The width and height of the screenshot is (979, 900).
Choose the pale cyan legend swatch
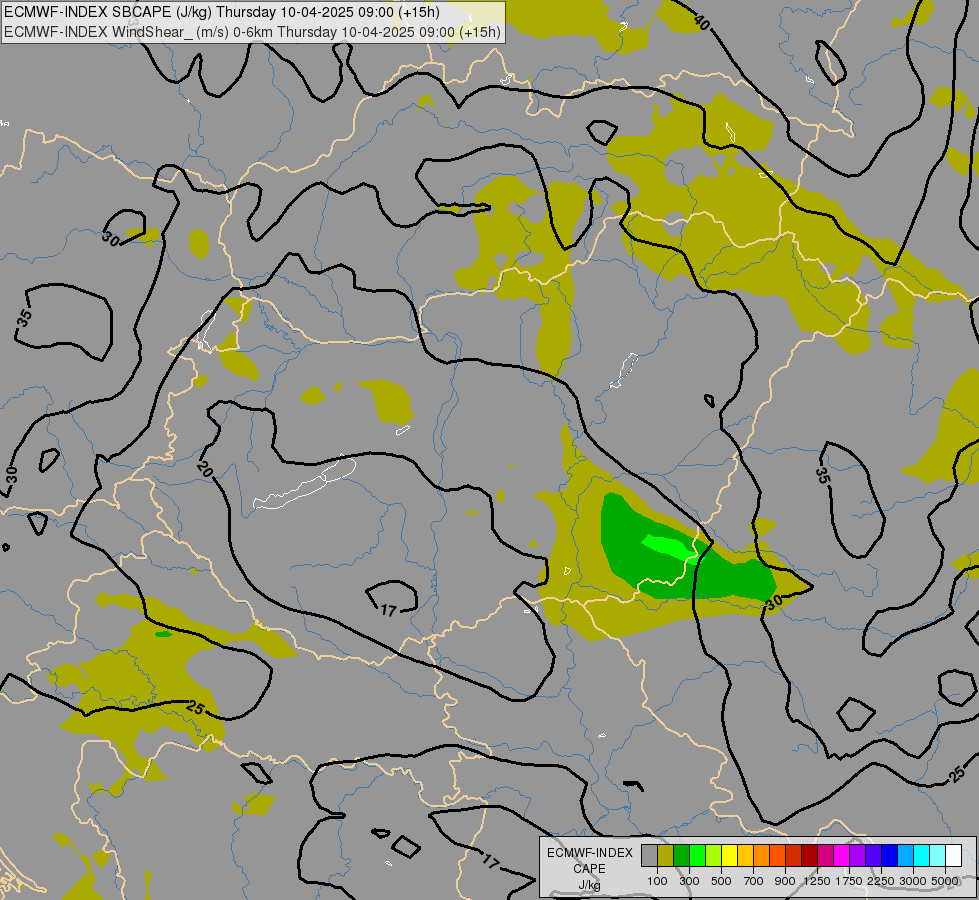pos(937,855)
